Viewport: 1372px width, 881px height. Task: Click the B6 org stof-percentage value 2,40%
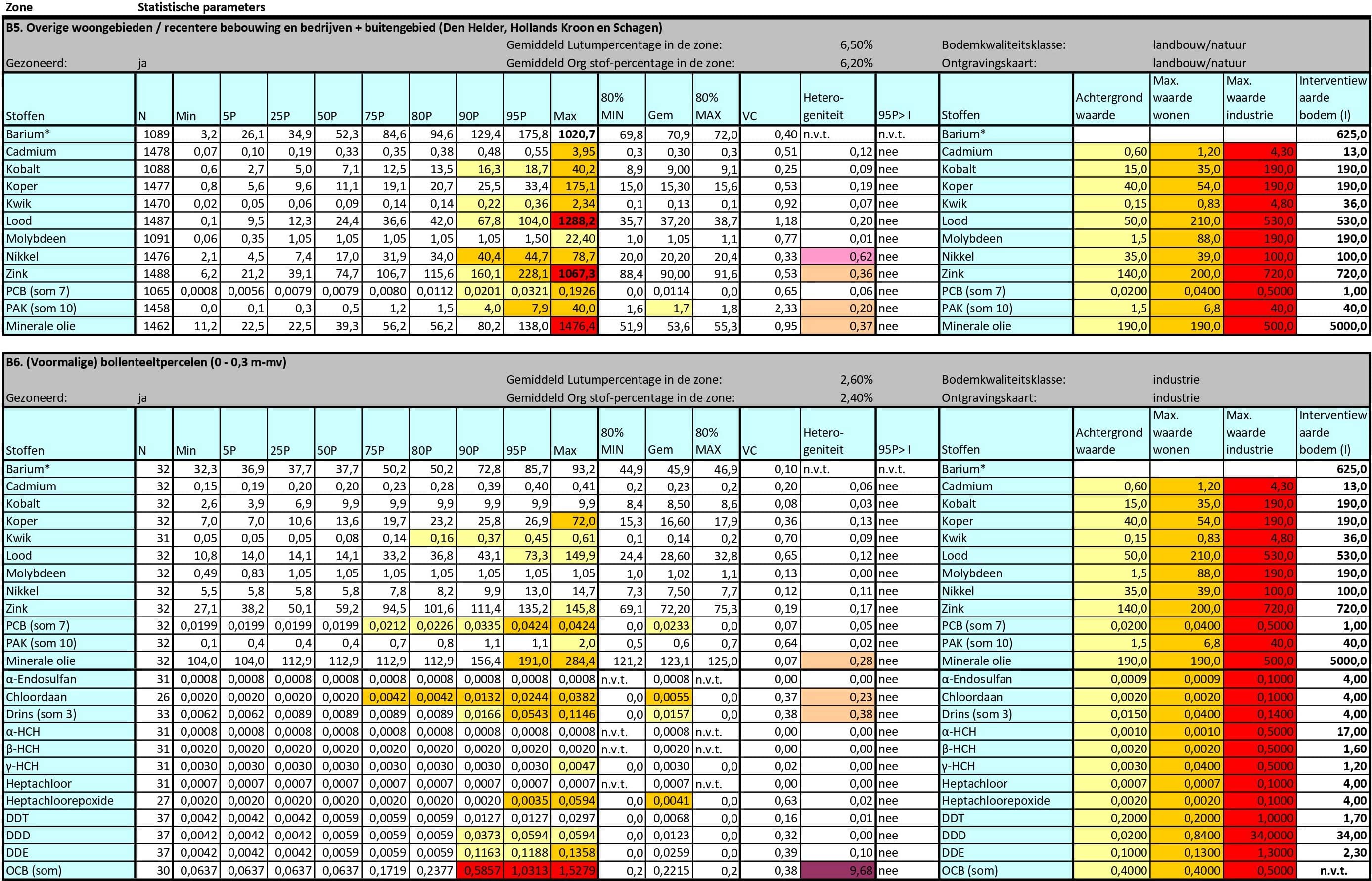(856, 397)
